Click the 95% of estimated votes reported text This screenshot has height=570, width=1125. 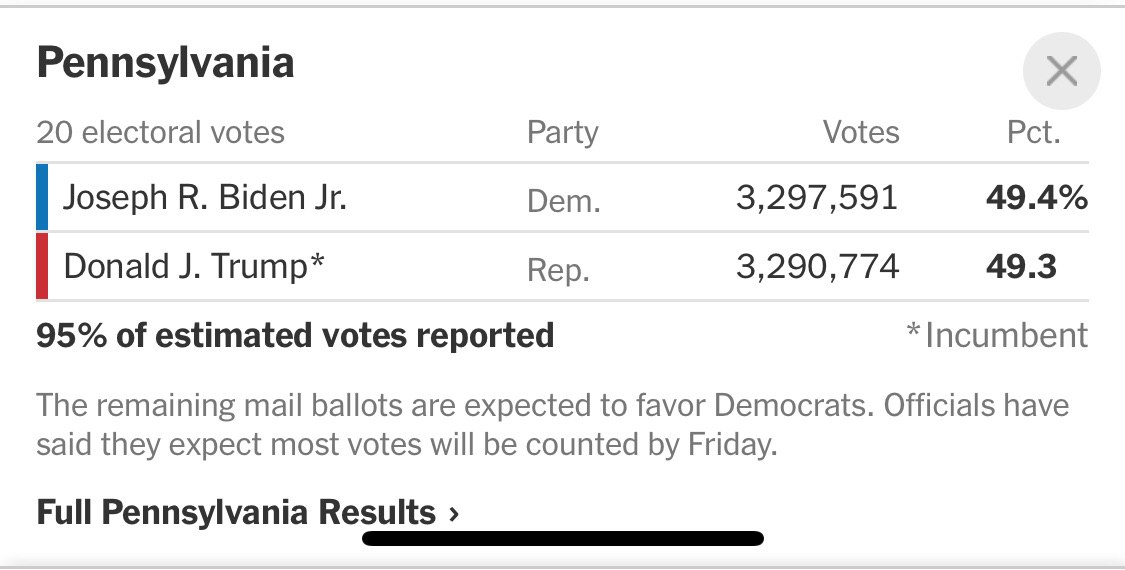point(295,335)
